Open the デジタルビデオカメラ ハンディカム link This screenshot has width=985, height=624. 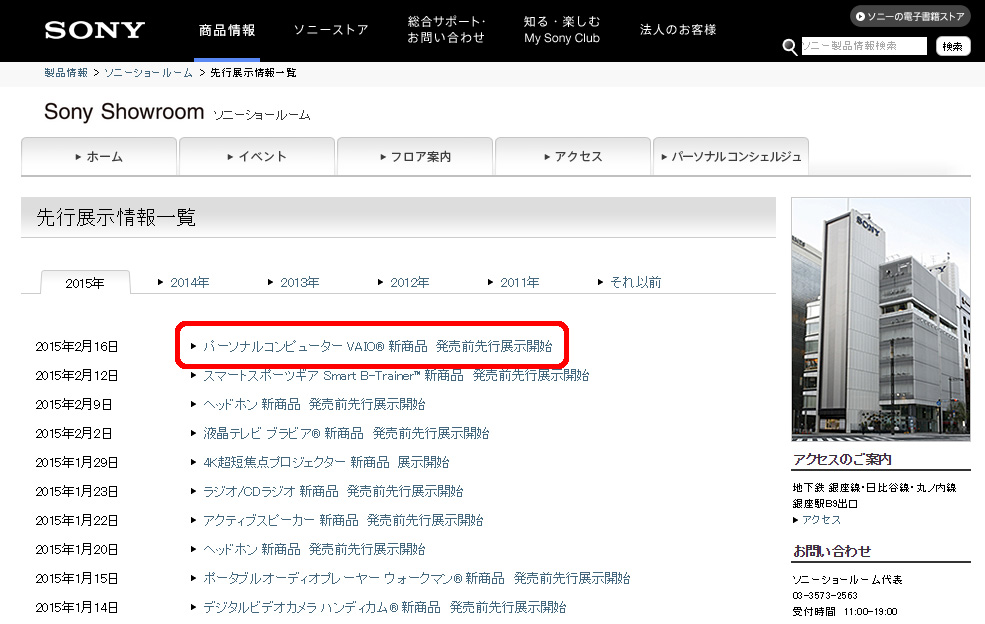pos(384,607)
